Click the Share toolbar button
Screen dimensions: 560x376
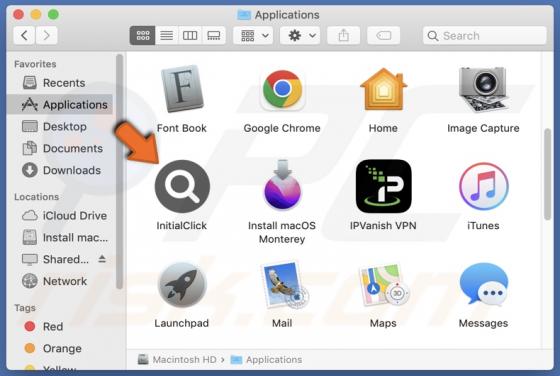344,35
